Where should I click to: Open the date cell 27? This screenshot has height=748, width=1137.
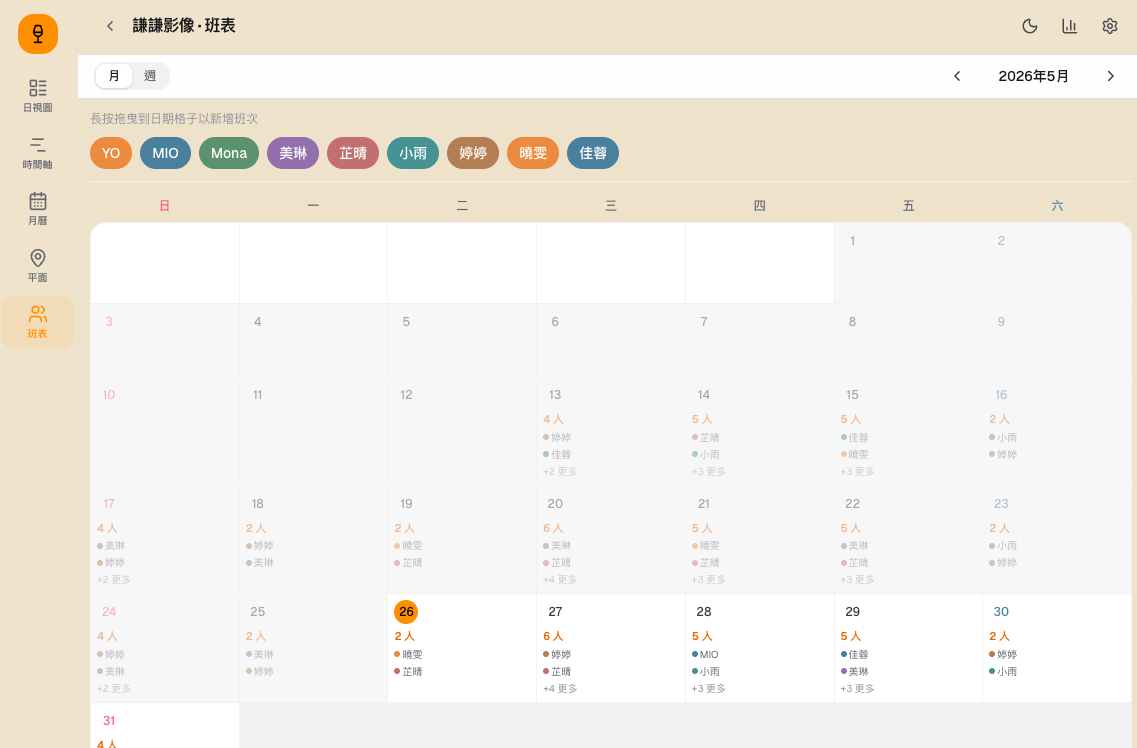point(611,648)
